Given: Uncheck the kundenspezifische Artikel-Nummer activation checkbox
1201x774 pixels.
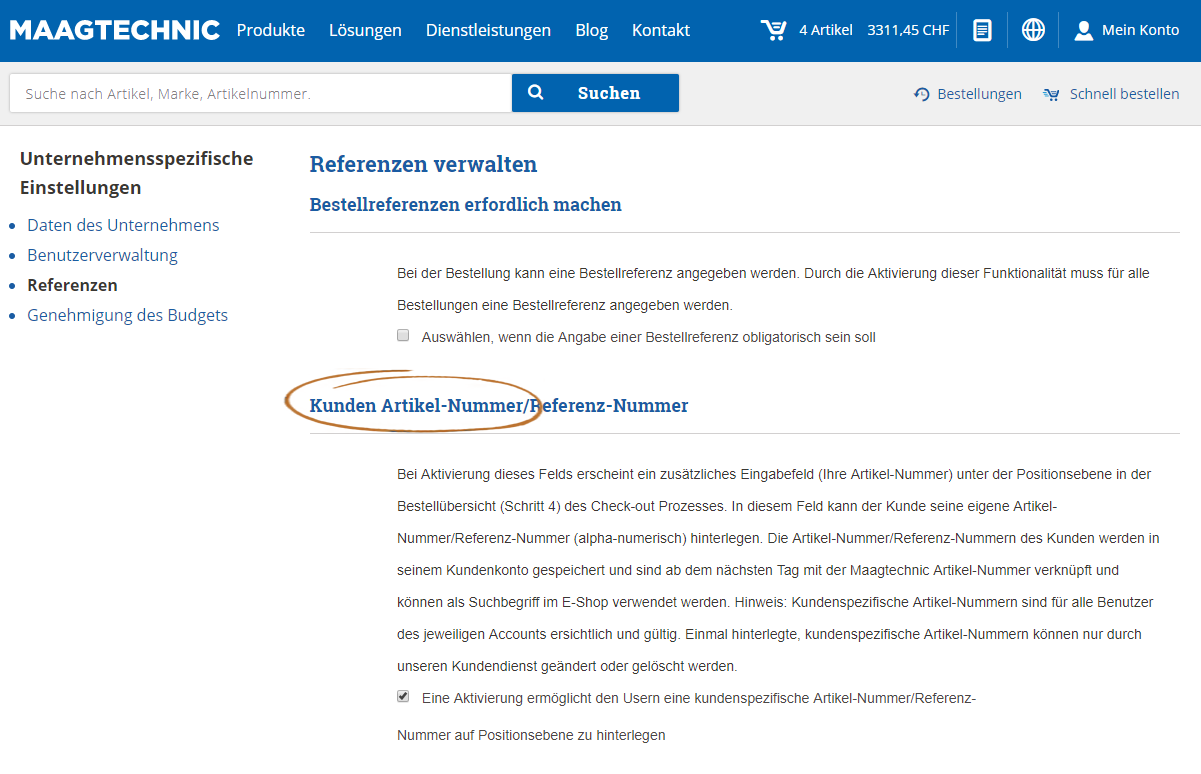Looking at the screenshot, I should 403,696.
